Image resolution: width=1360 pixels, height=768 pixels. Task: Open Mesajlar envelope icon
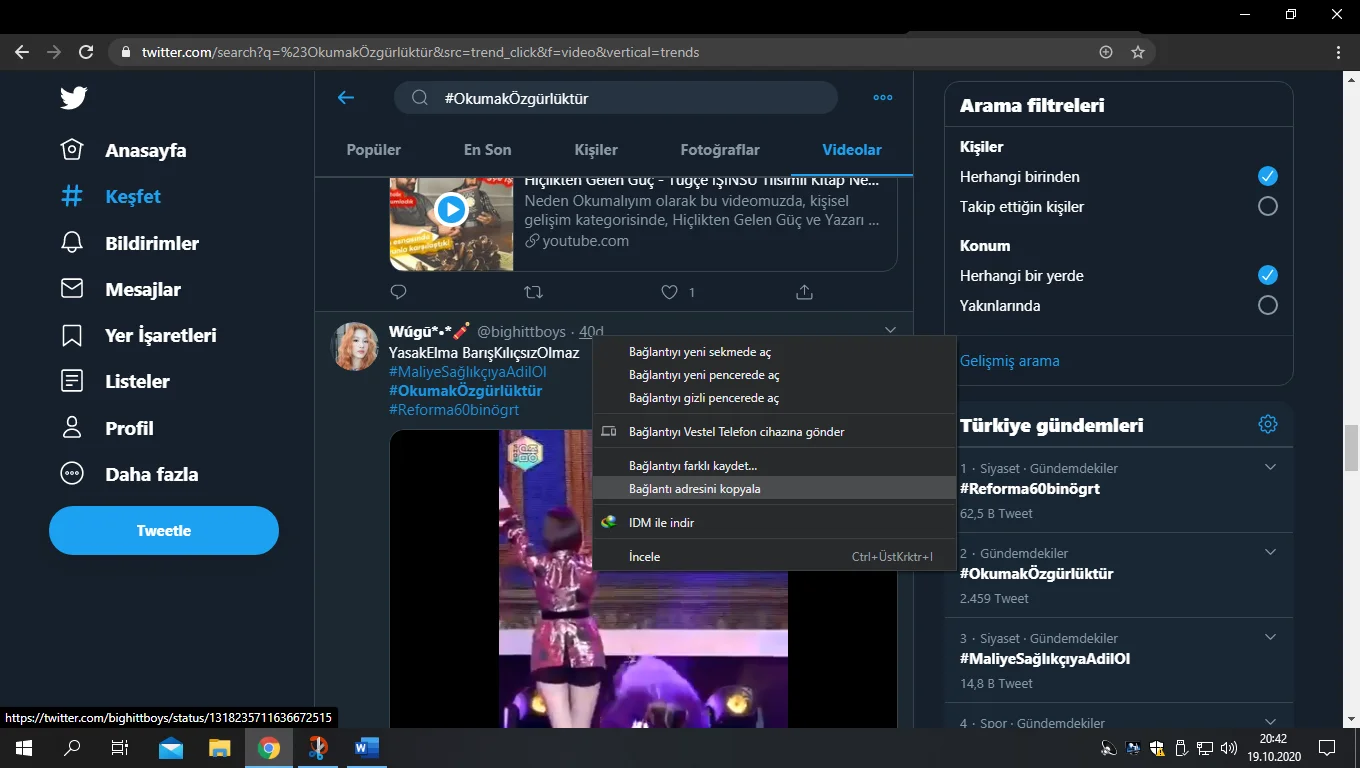pos(72,289)
